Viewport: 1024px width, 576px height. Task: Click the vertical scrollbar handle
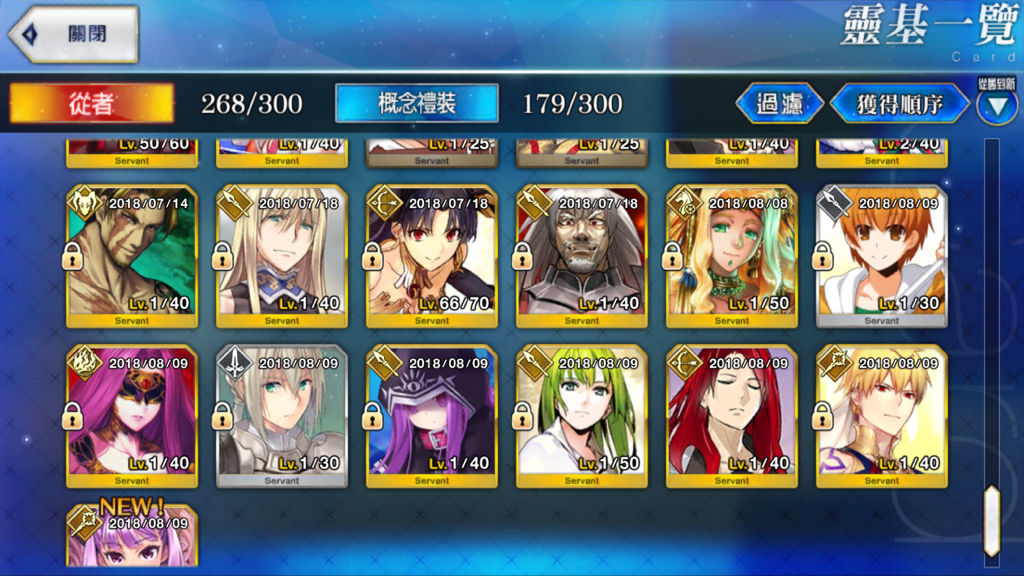coord(992,520)
